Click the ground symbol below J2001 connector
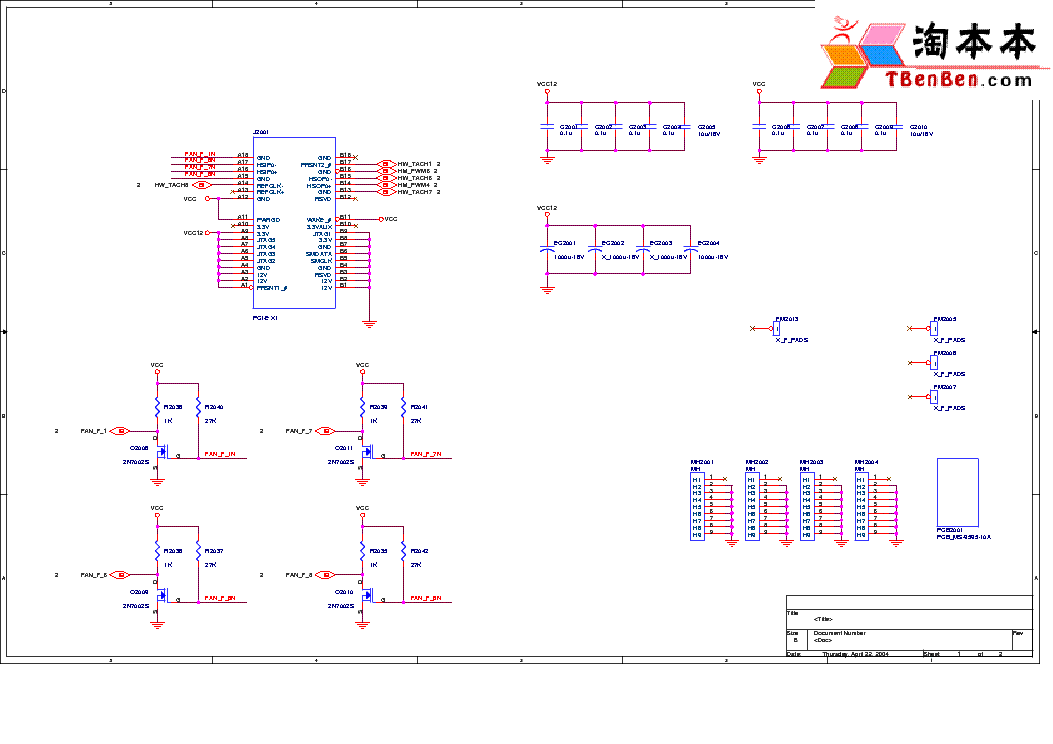This screenshot has width=1053, height=744. (x=369, y=322)
